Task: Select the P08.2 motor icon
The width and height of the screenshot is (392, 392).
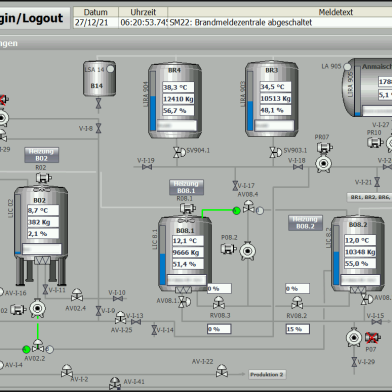Action: click(x=228, y=248)
